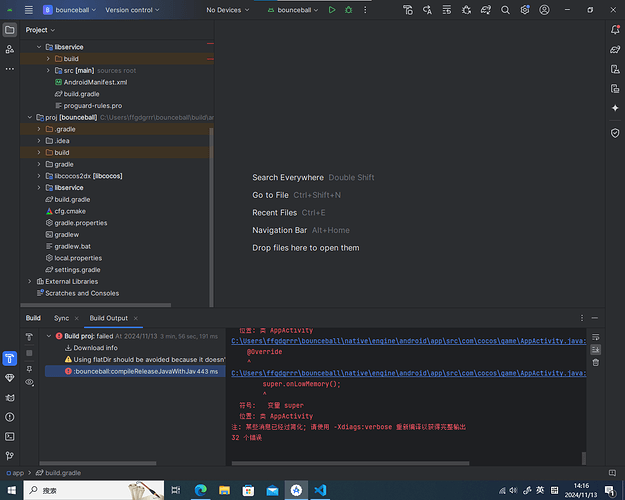Minimize the Build tool window

(595, 318)
